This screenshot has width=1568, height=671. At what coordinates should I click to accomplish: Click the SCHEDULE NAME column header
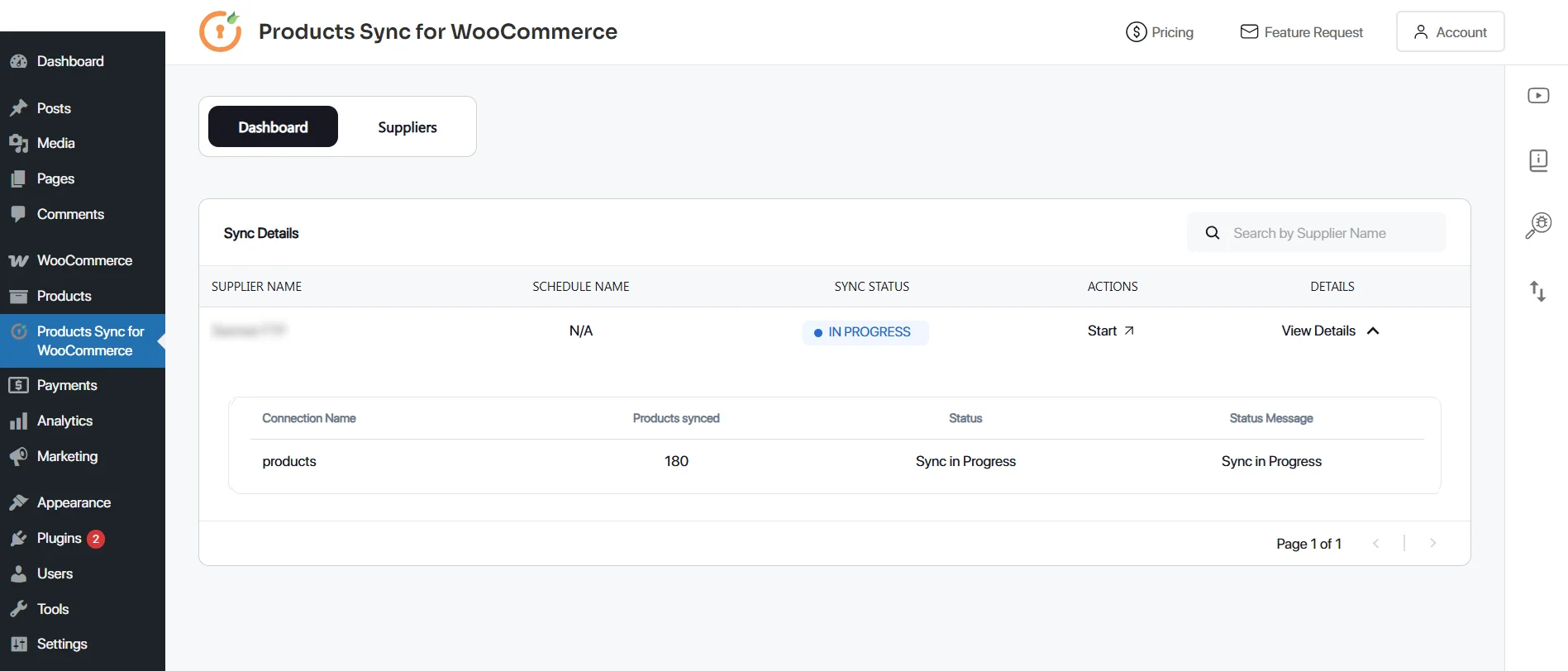tap(581, 287)
